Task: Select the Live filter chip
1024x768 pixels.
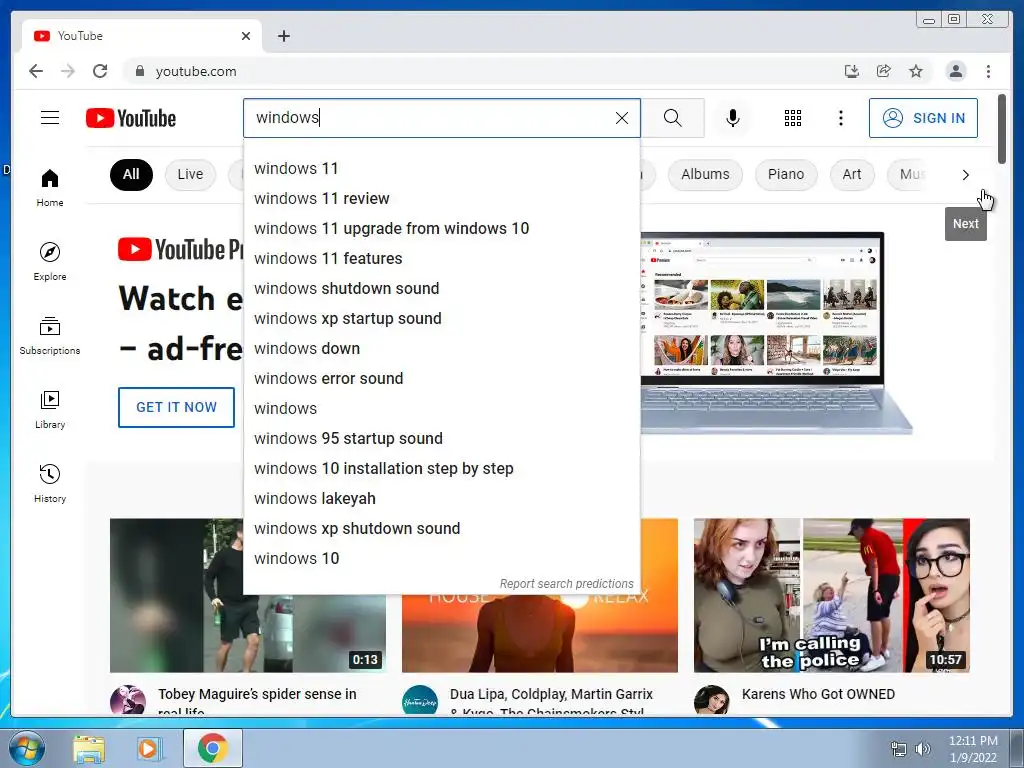Action: tap(190, 174)
